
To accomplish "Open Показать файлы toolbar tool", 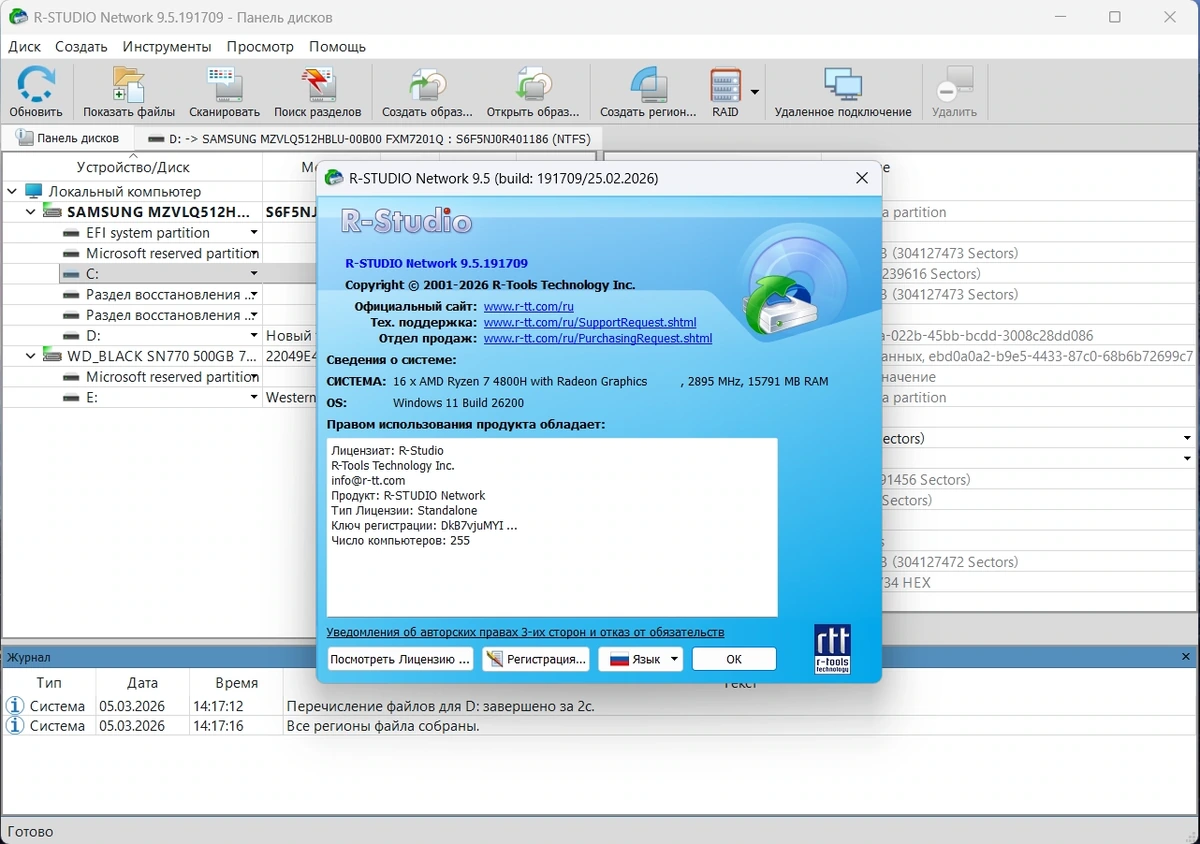I will 129,93.
